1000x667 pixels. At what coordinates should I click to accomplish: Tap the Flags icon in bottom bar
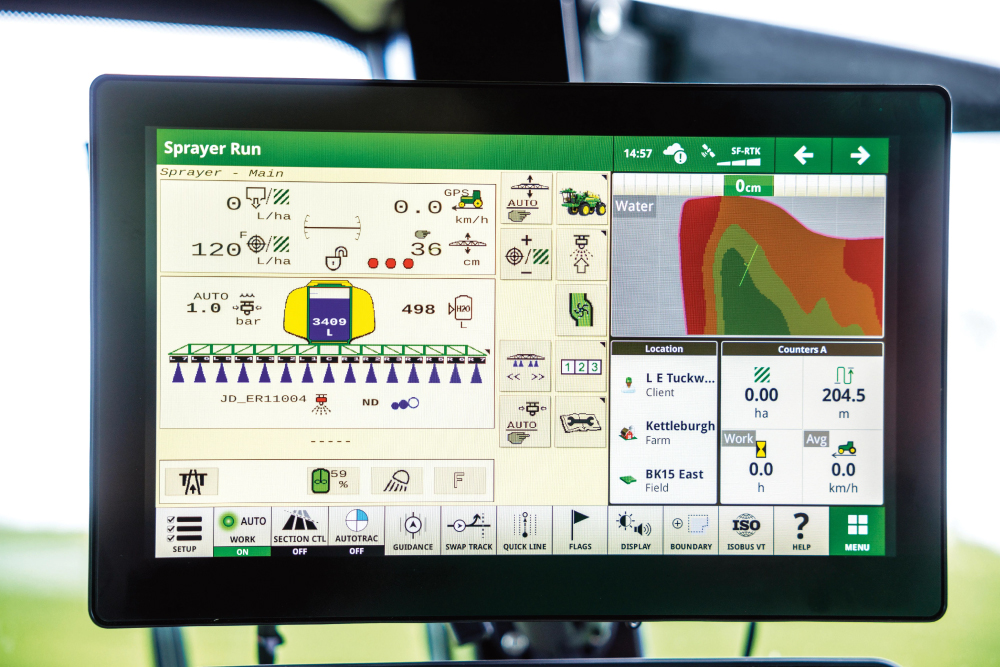580,530
